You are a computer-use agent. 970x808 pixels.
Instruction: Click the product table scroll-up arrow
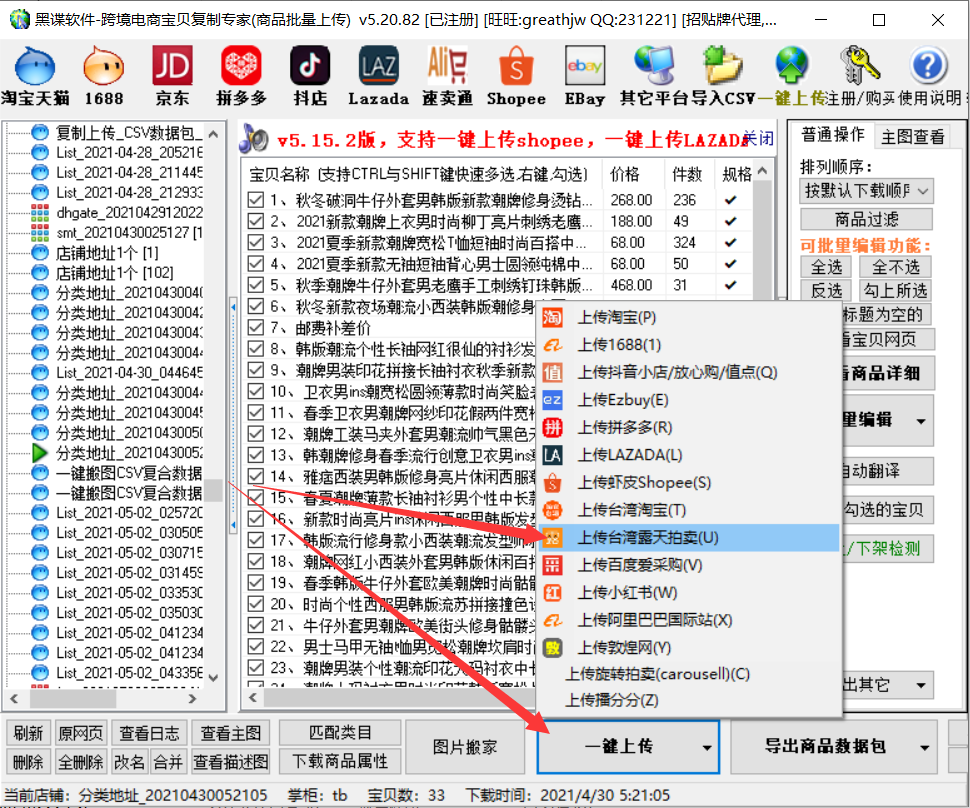point(763,171)
